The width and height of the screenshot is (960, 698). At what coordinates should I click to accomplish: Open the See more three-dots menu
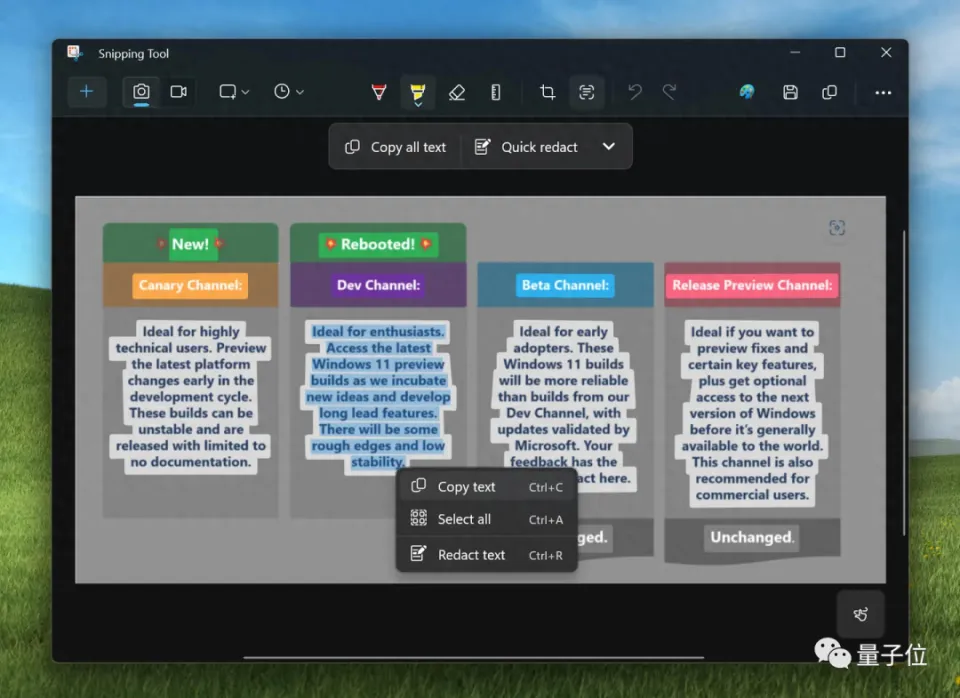883,92
